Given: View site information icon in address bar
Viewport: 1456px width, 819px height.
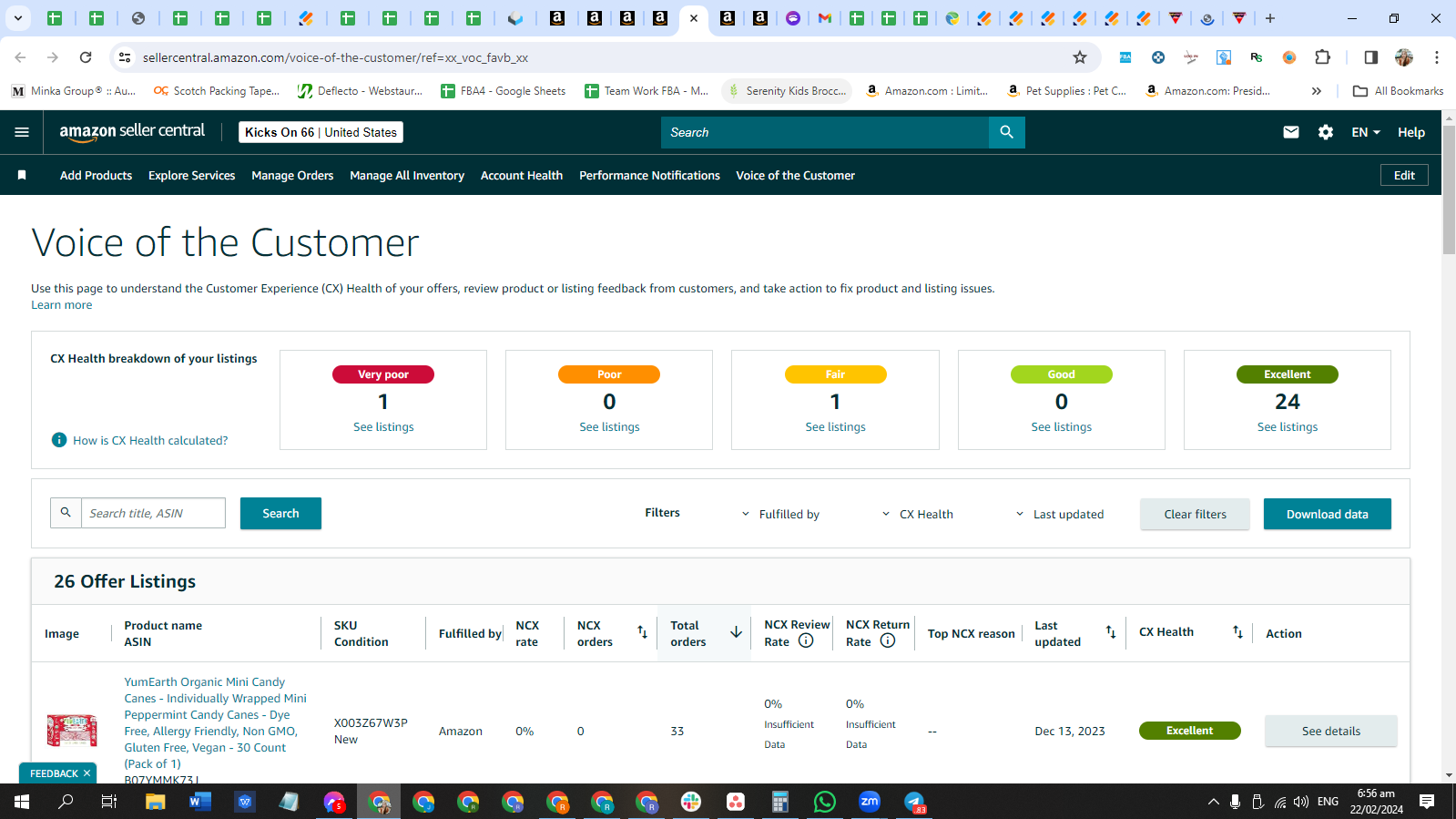Looking at the screenshot, I should click(x=125, y=57).
